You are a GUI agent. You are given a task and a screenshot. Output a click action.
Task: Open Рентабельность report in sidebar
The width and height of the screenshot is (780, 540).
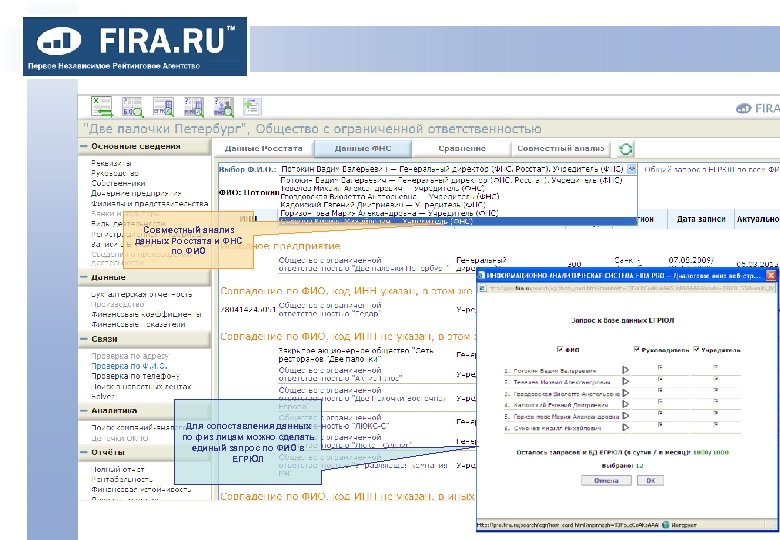(x=122, y=479)
